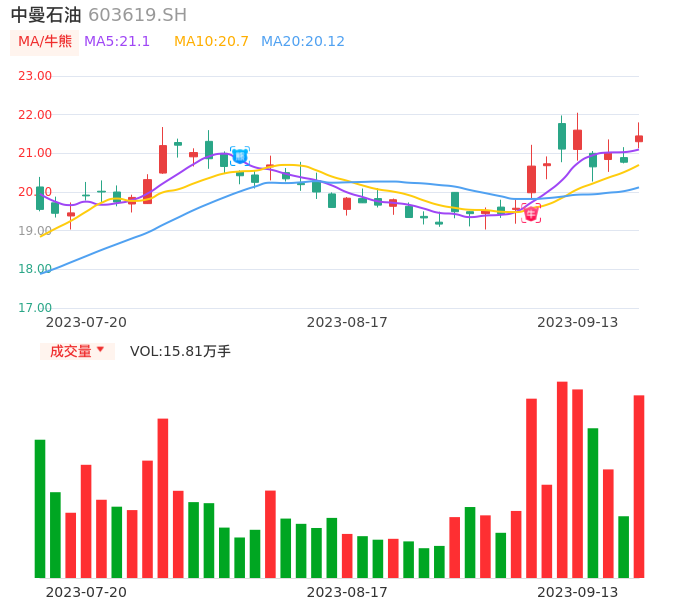Click the MA10:20.7 legend label
The image size is (686, 606).
211,42
